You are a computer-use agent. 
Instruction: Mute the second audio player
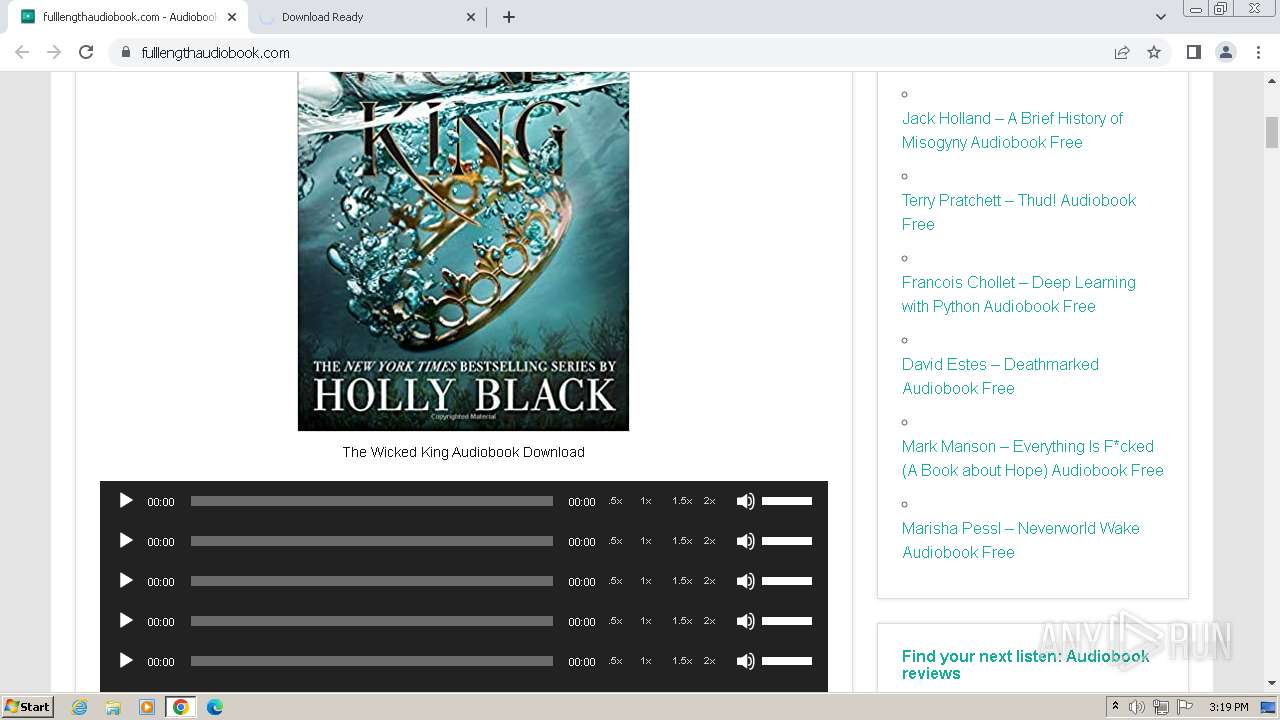(x=745, y=541)
